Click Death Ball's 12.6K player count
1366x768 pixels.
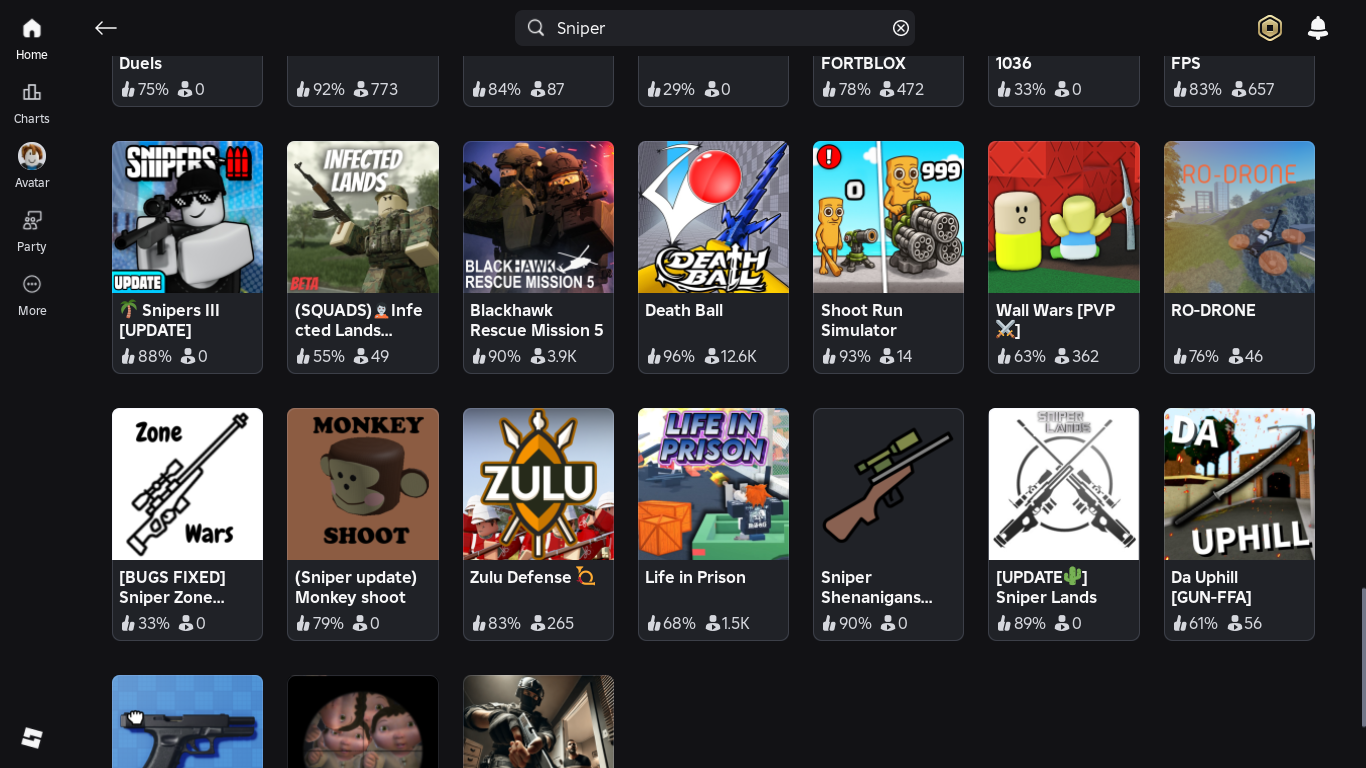click(730, 356)
